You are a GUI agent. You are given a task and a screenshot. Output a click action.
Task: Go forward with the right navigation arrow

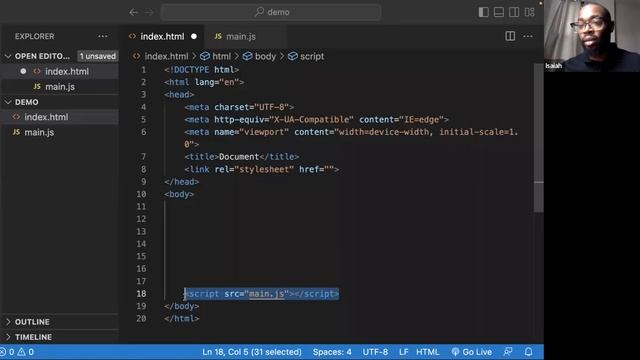tap(149, 12)
